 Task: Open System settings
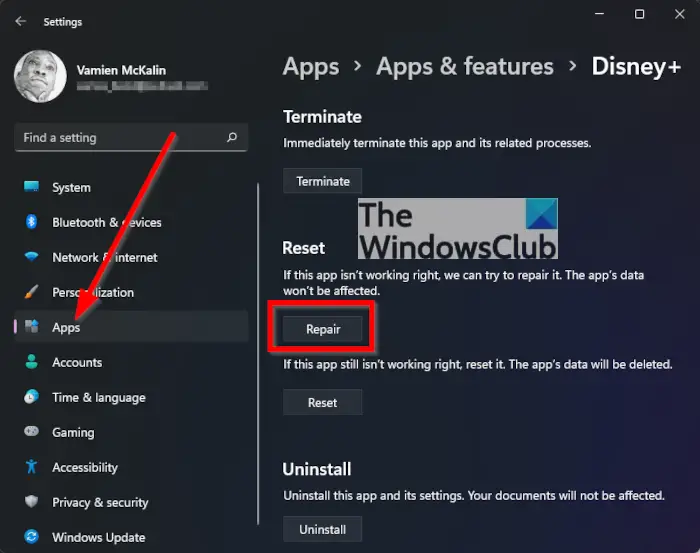(131, 187)
